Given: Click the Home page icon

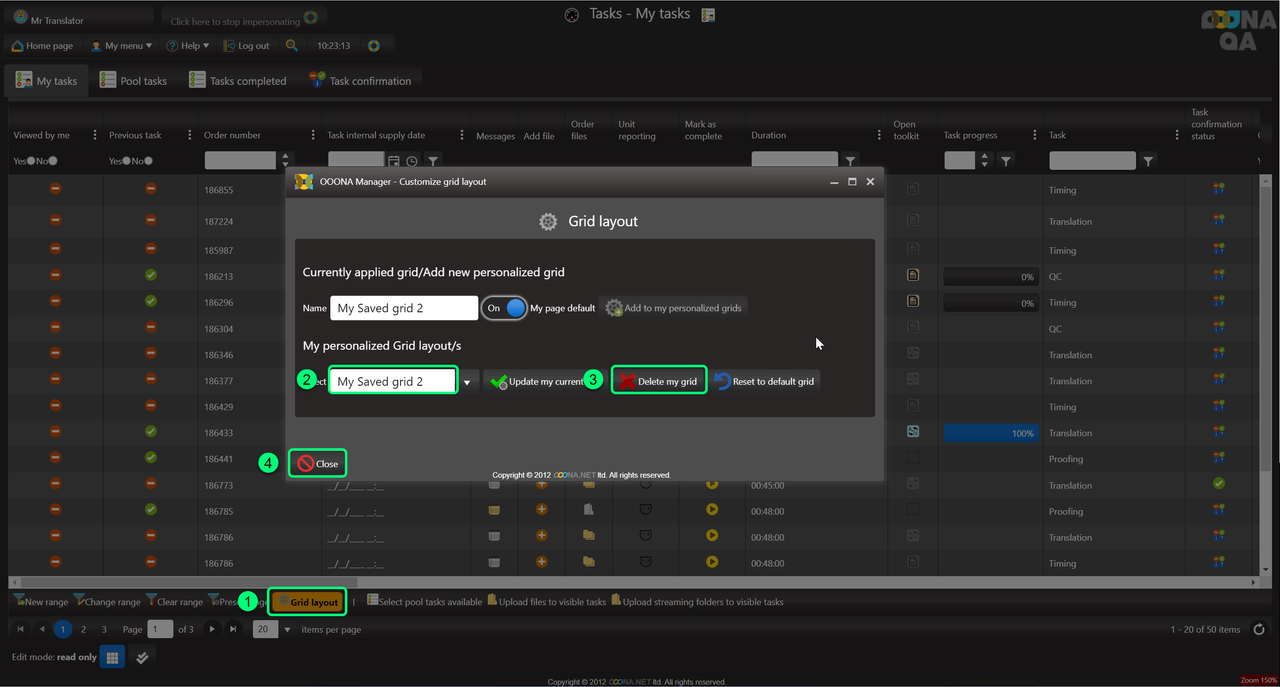Looking at the screenshot, I should (x=18, y=46).
